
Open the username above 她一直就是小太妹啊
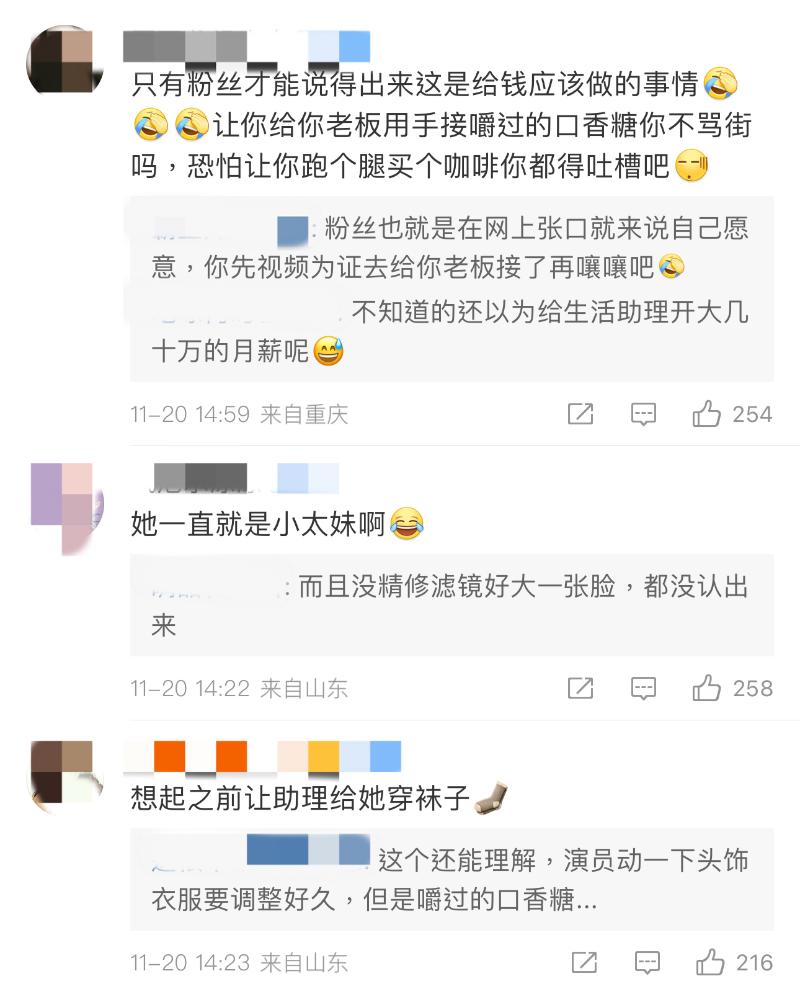tap(244, 477)
